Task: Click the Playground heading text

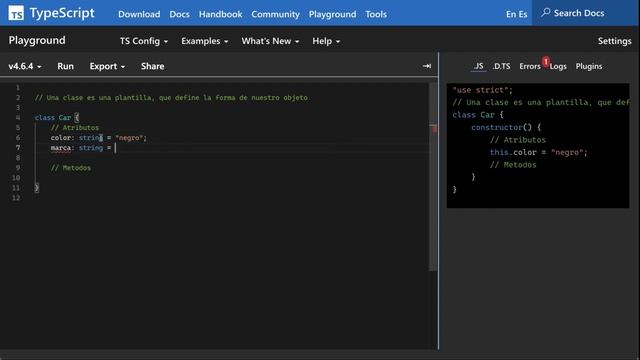Action: coord(37,40)
